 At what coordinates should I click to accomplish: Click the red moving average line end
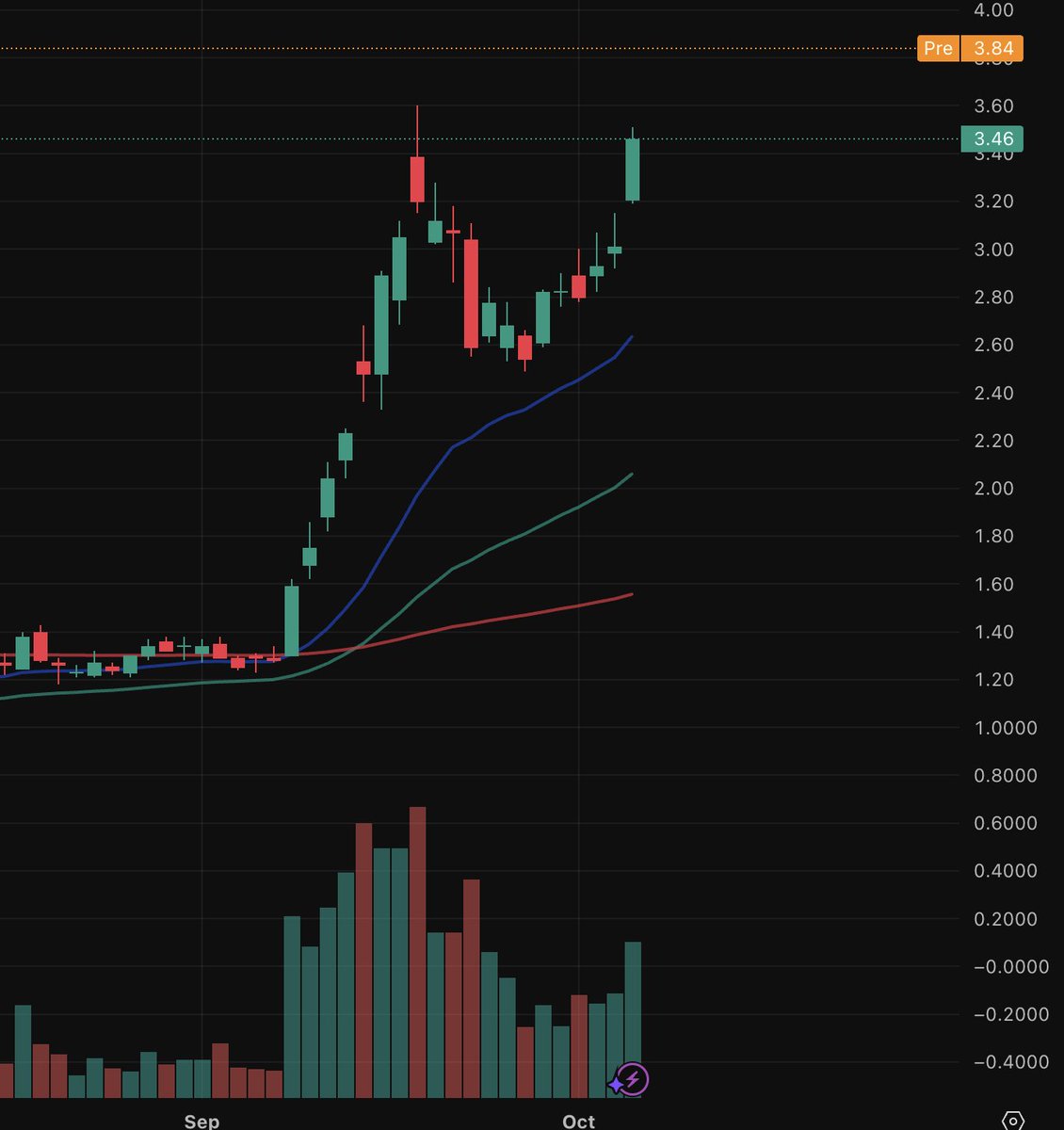coord(630,594)
